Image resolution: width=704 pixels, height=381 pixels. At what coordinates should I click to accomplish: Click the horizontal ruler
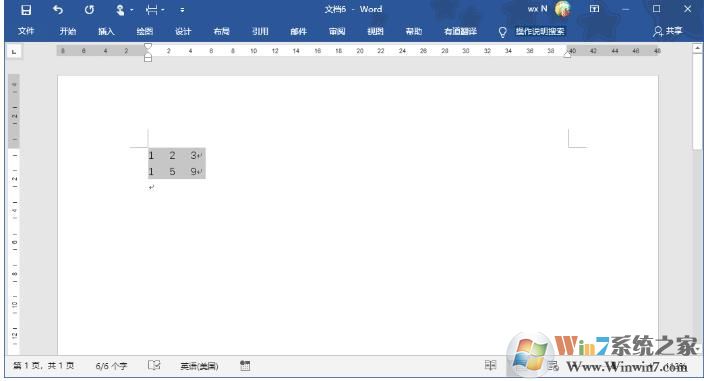[x=358, y=51]
